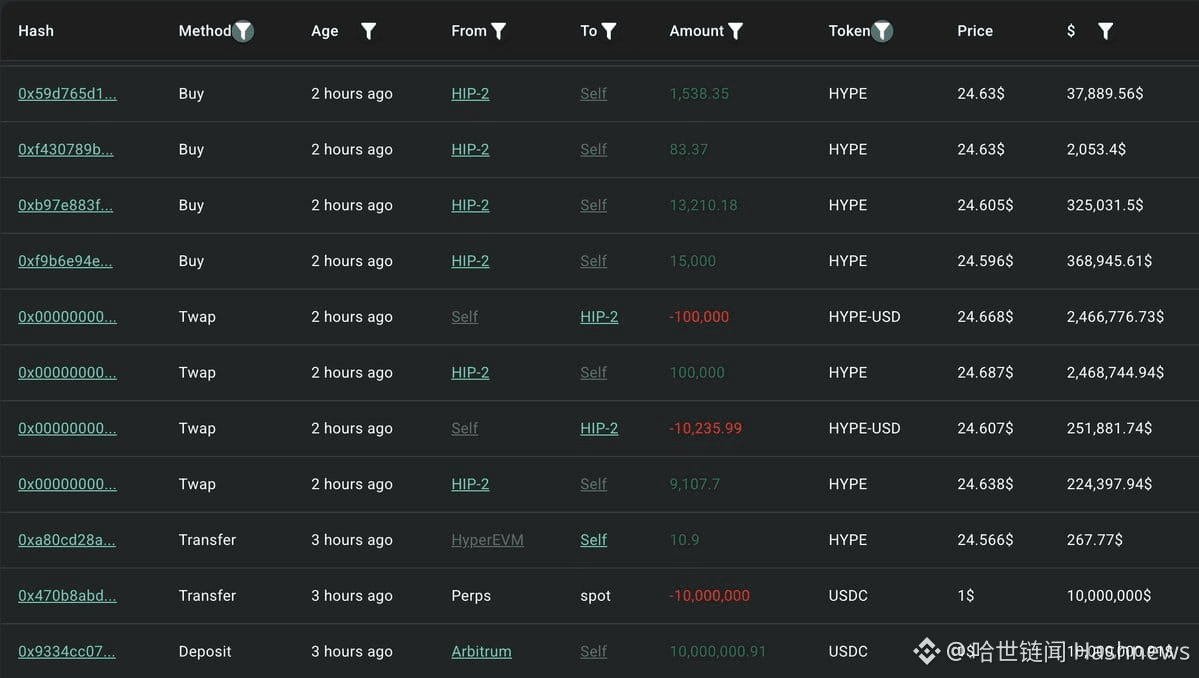This screenshot has height=678, width=1199.
Task: Open deposit transaction 0x9334cc07
Action: pos(66,651)
